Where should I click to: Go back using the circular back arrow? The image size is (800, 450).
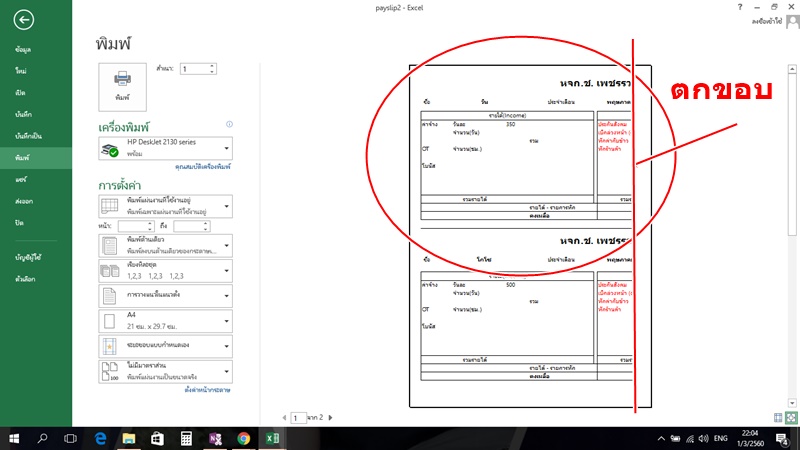point(23,20)
